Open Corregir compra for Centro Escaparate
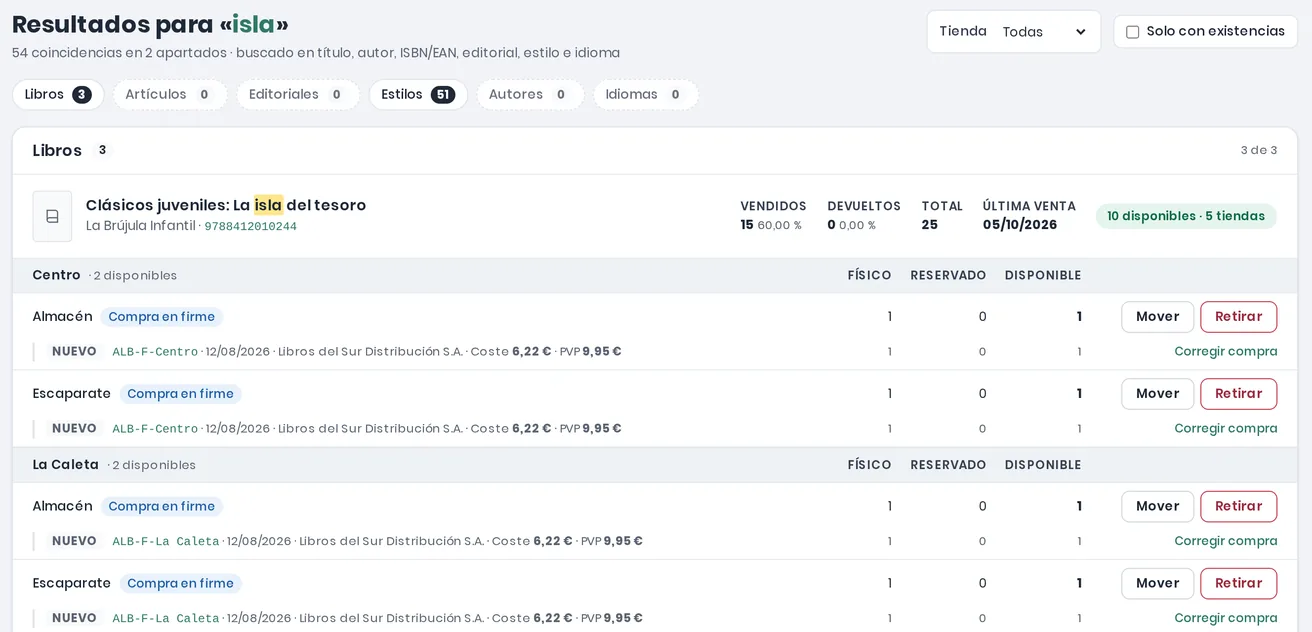The height and width of the screenshot is (632, 1312). pos(1225,429)
